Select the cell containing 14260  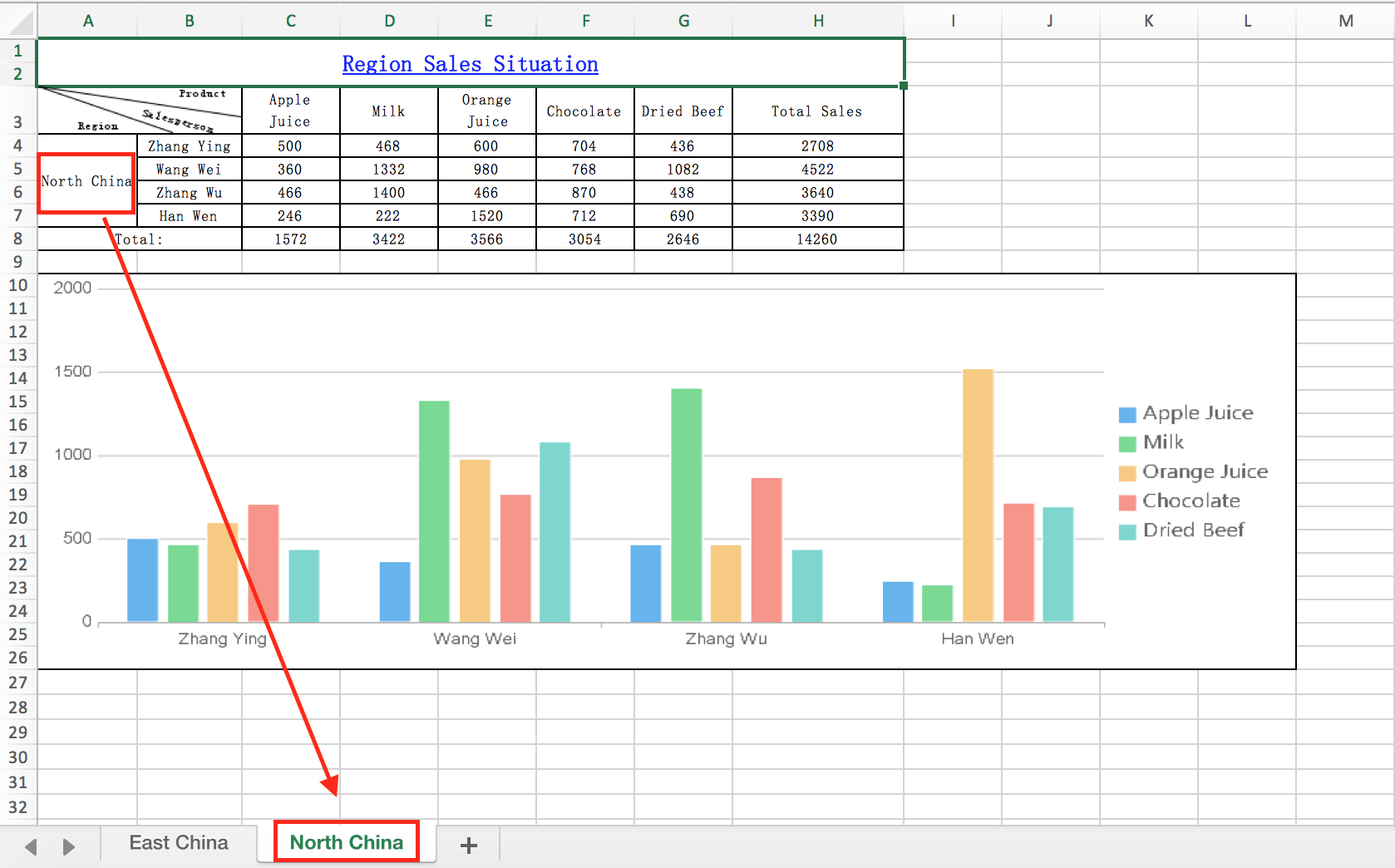817,239
